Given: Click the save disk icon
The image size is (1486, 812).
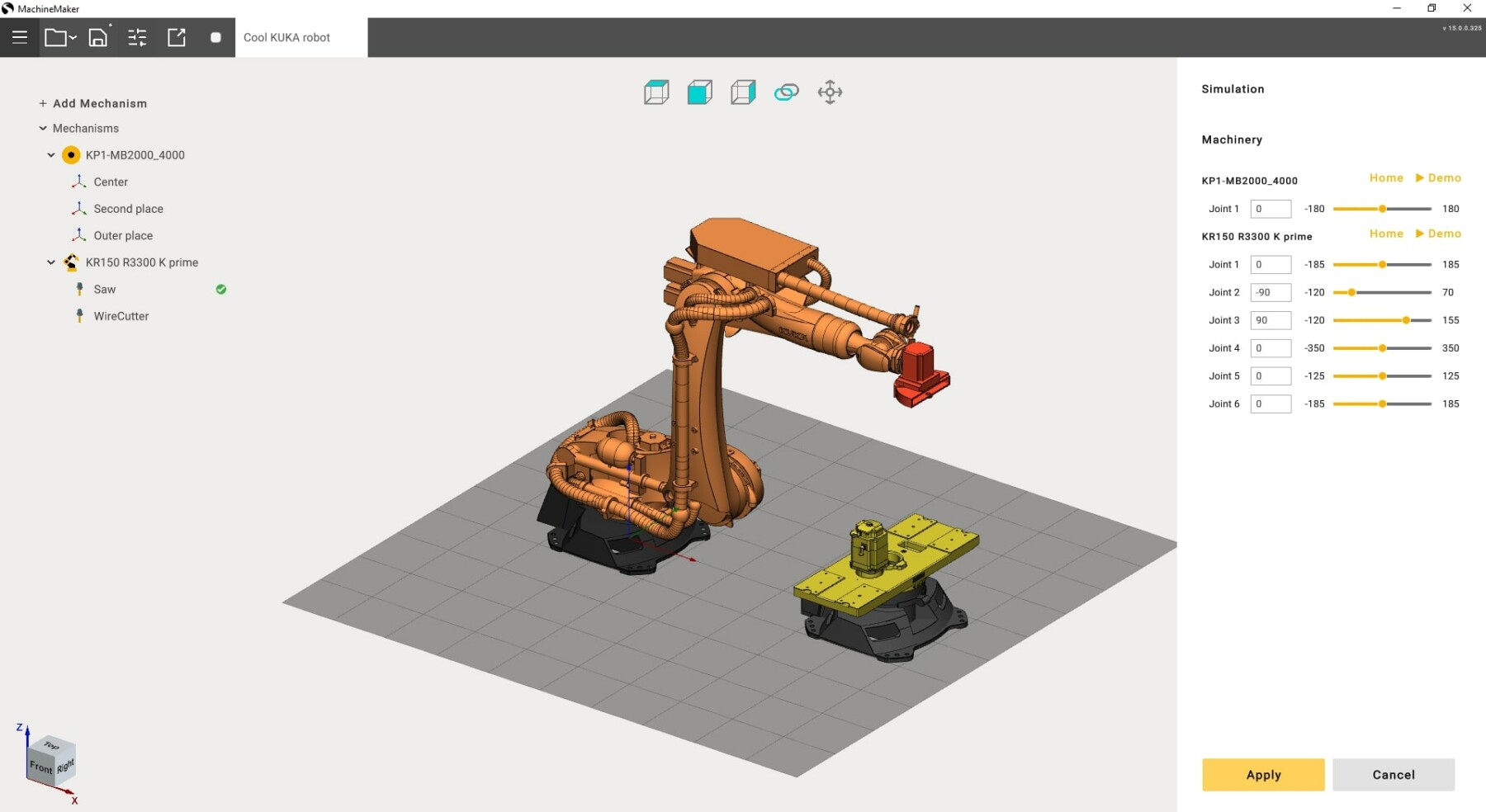Looking at the screenshot, I should tap(98, 37).
